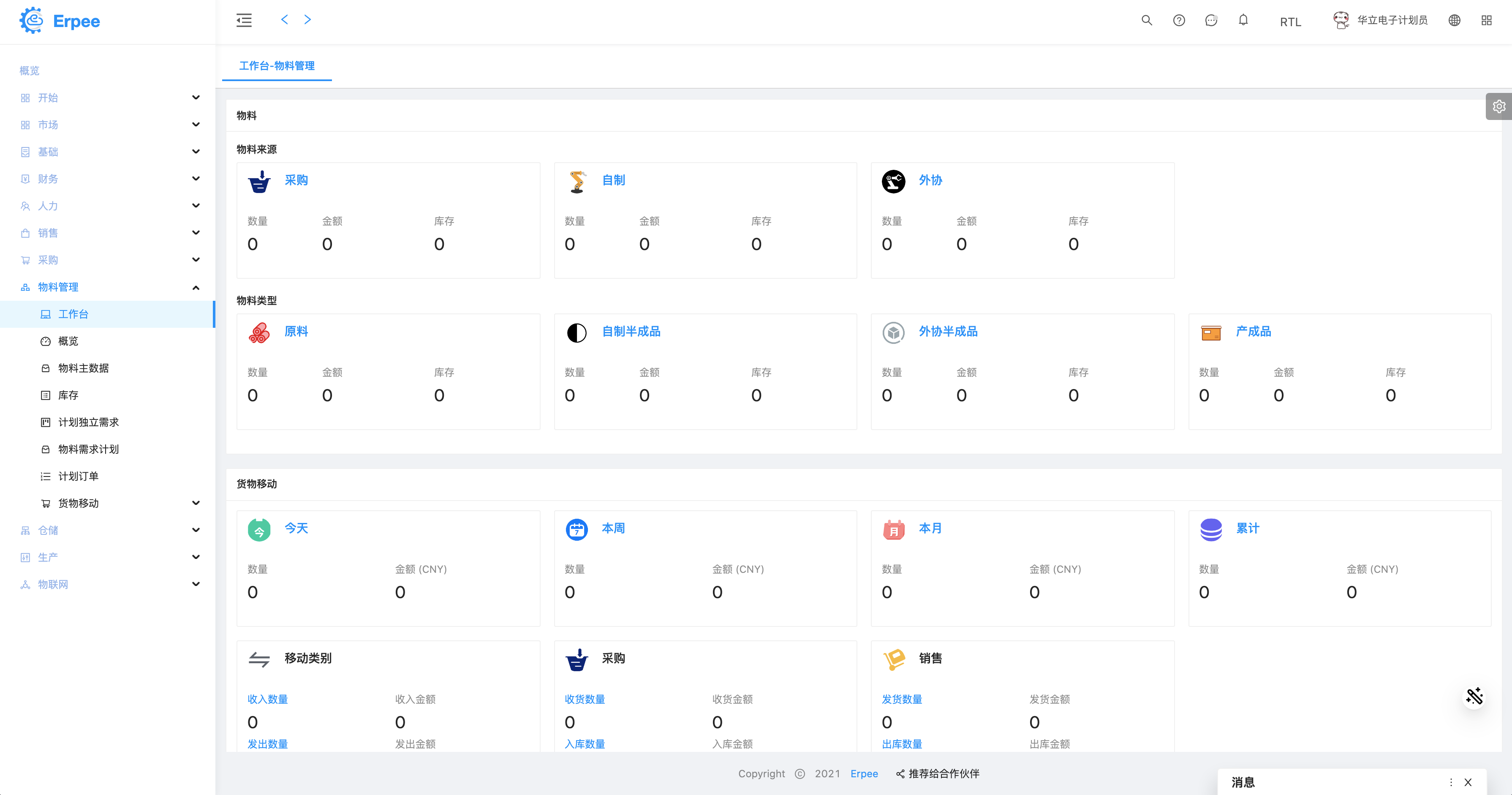This screenshot has height=795, width=1512.
Task: Click the language globe icon
Action: [x=1454, y=21]
